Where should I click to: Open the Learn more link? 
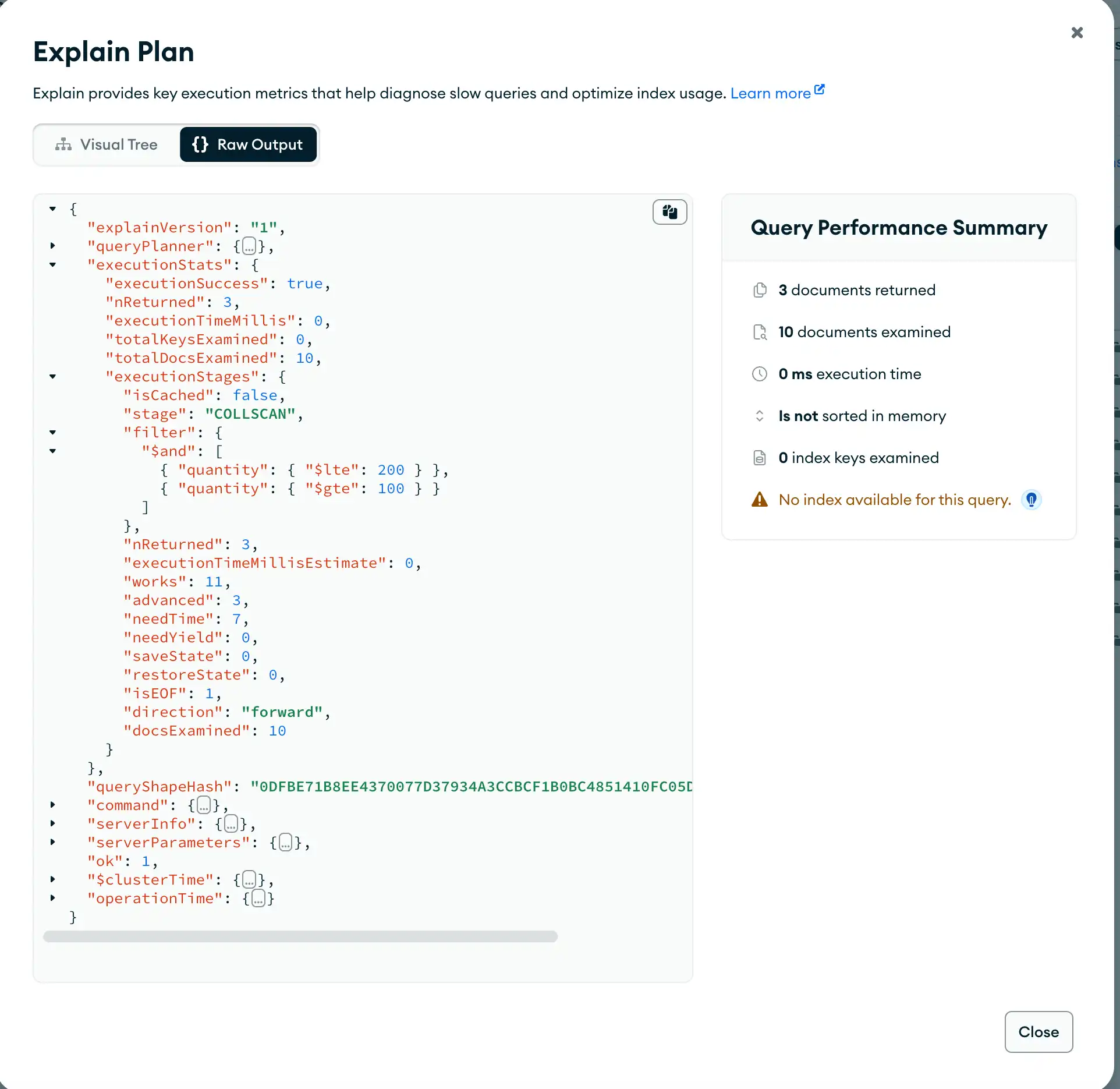pos(772,93)
